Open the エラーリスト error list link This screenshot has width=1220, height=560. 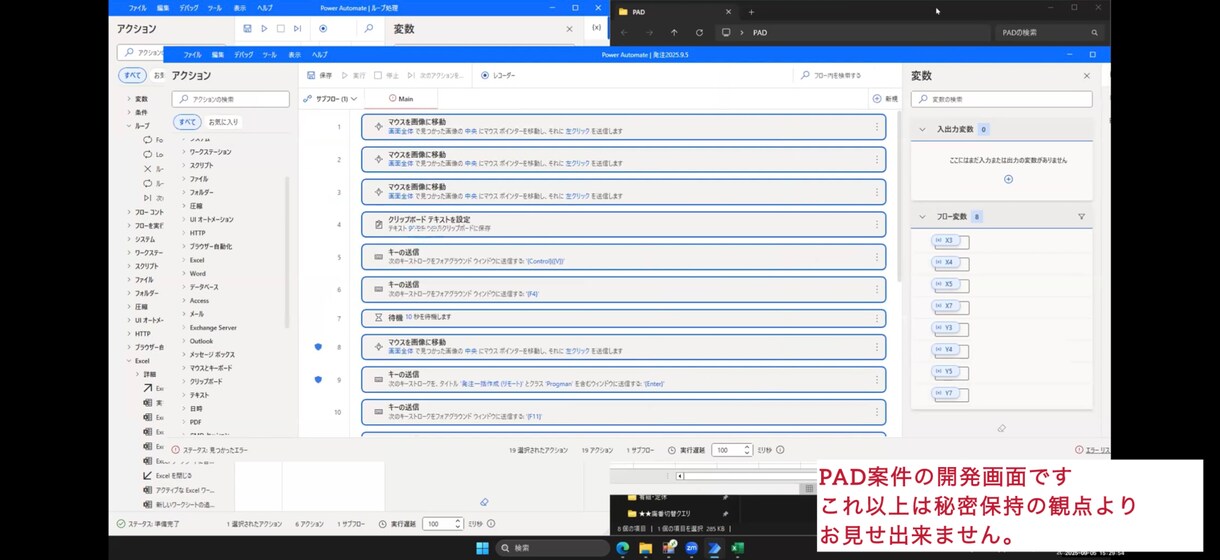pyautogui.click(x=1092, y=450)
